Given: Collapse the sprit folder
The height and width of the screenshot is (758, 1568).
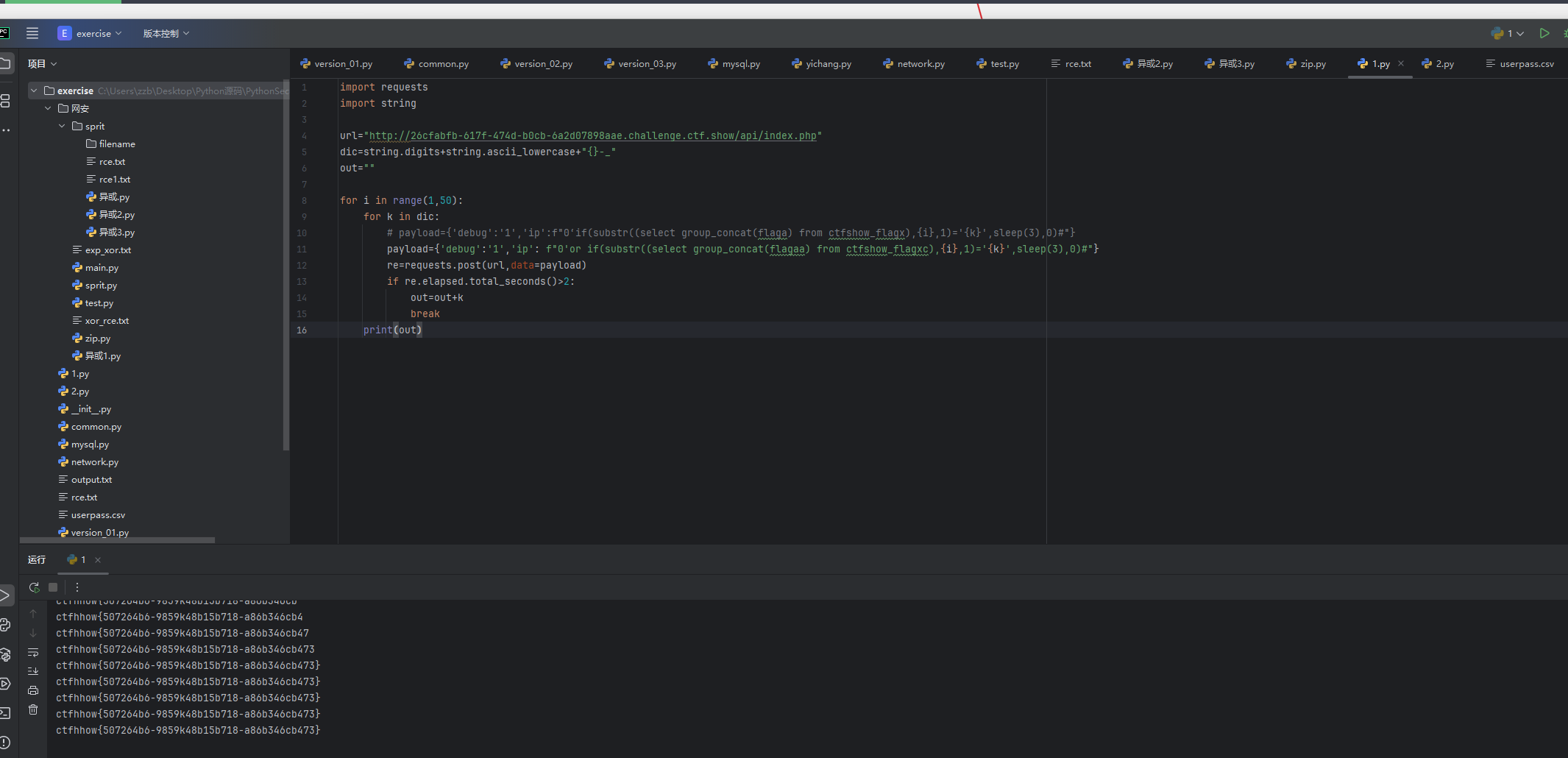Looking at the screenshot, I should pyautogui.click(x=62, y=126).
